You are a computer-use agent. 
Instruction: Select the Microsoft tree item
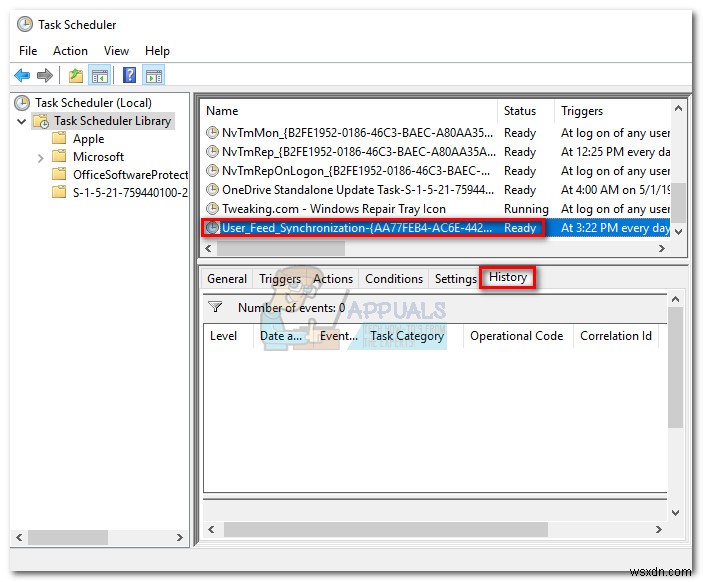tap(98, 156)
